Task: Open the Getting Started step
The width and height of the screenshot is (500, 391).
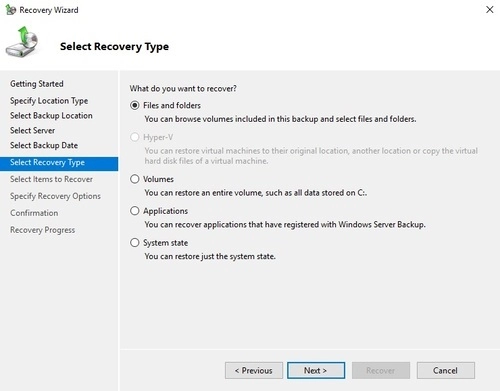Action: coord(37,84)
